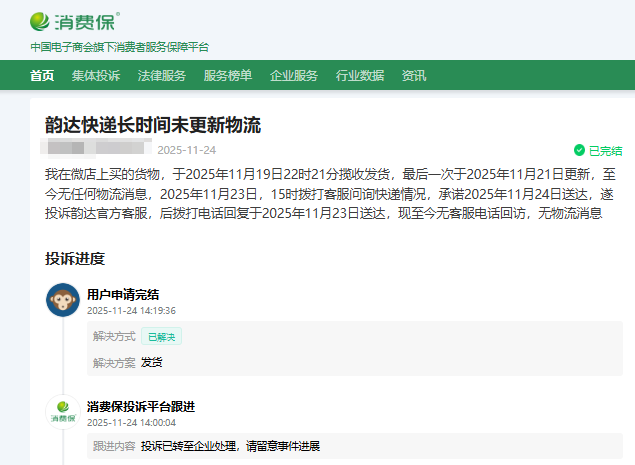Open 法律服务 menu item
The height and width of the screenshot is (465, 635).
(x=161, y=76)
